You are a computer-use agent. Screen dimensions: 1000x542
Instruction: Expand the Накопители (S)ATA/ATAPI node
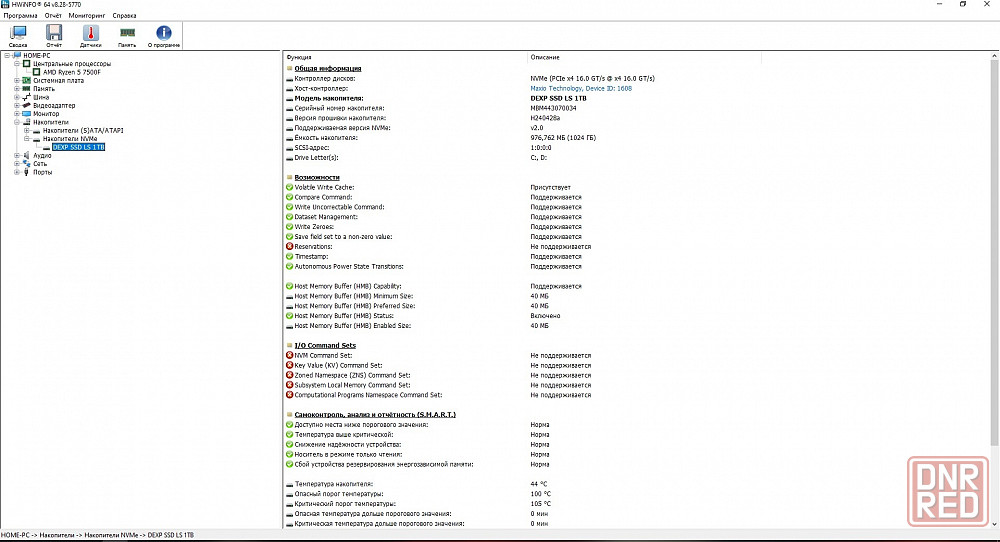(x=27, y=130)
